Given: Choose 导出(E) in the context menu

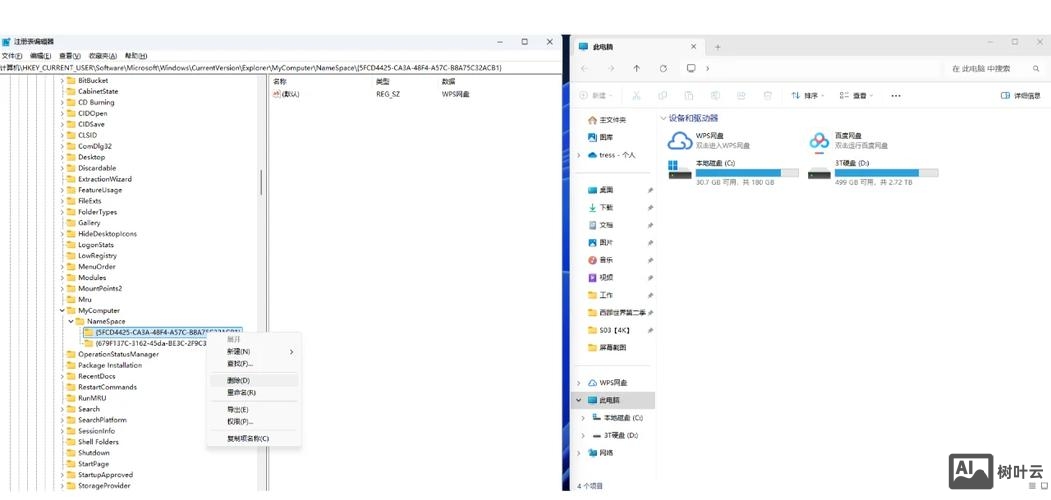Looking at the screenshot, I should [x=238, y=410].
